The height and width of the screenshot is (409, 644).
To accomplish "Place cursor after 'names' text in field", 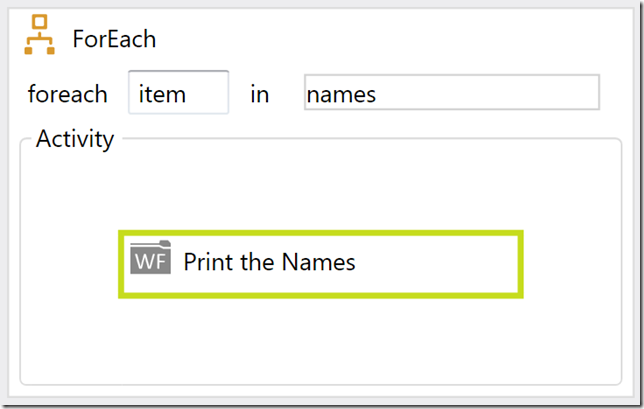I will (379, 94).
